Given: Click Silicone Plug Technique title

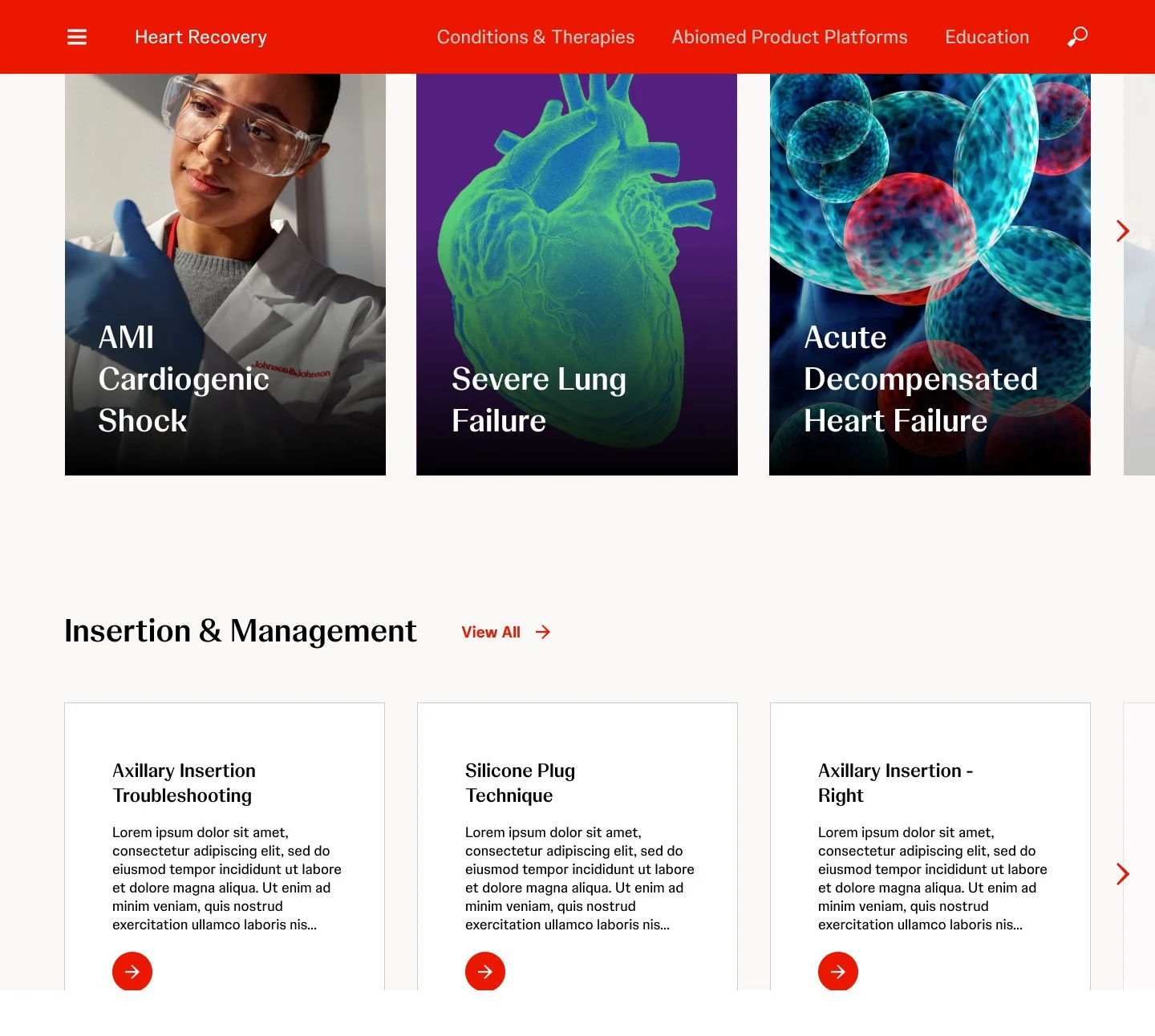Looking at the screenshot, I should [x=520, y=783].
